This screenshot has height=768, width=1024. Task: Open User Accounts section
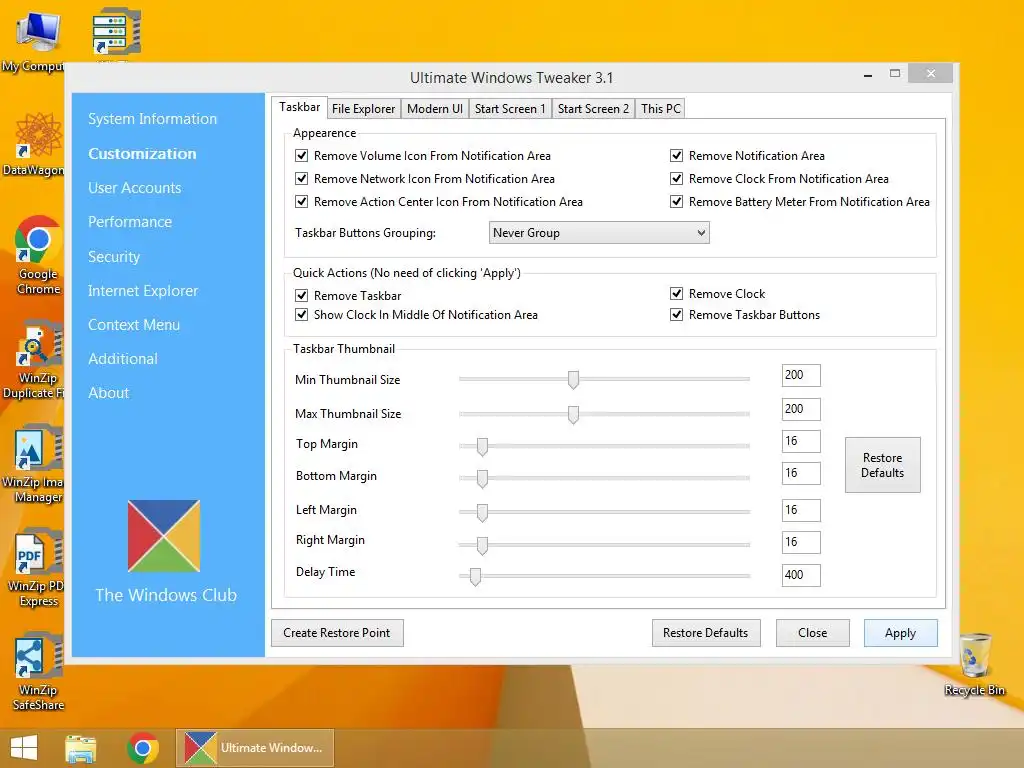point(135,187)
